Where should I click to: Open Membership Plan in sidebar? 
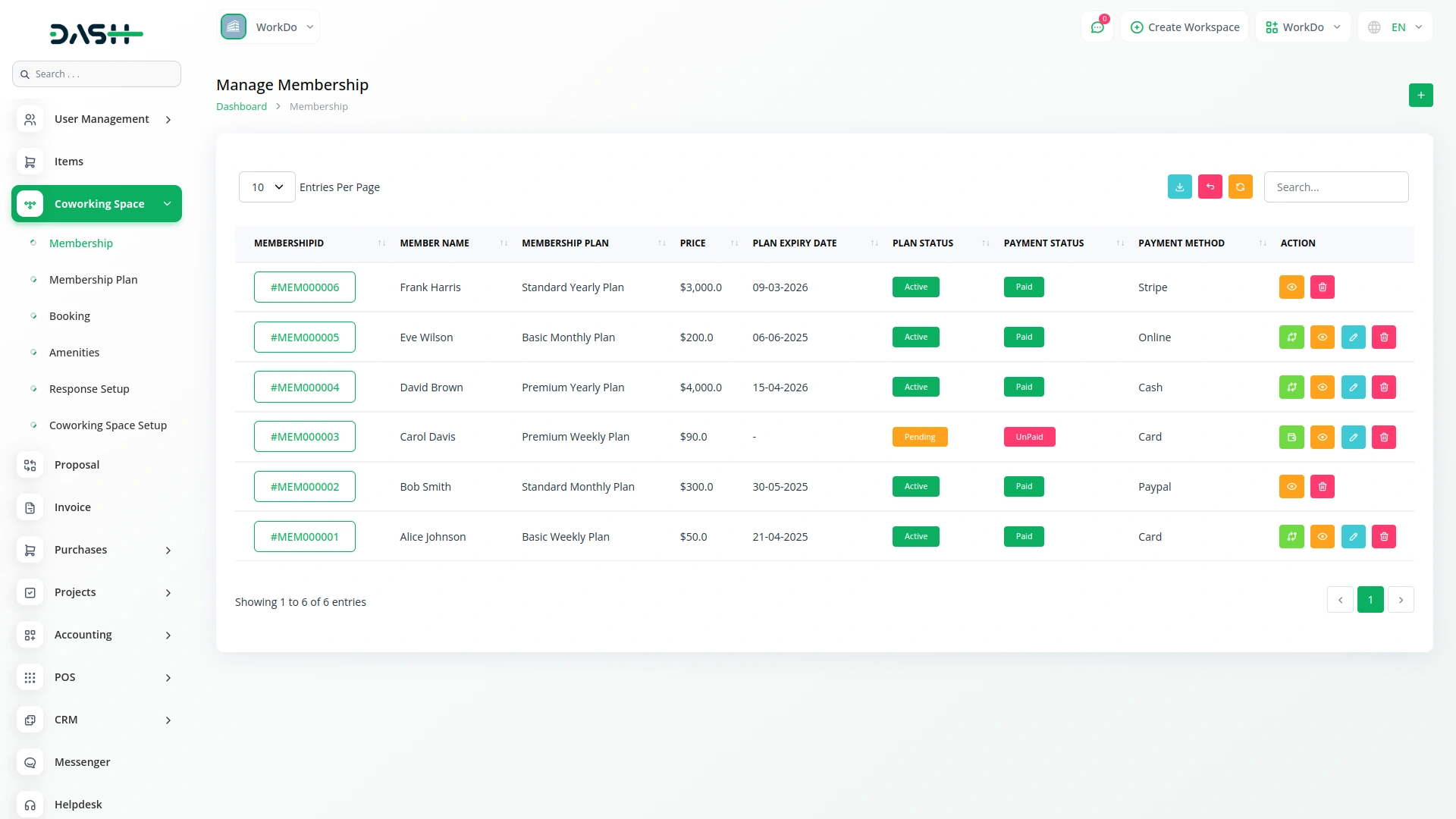click(x=93, y=280)
